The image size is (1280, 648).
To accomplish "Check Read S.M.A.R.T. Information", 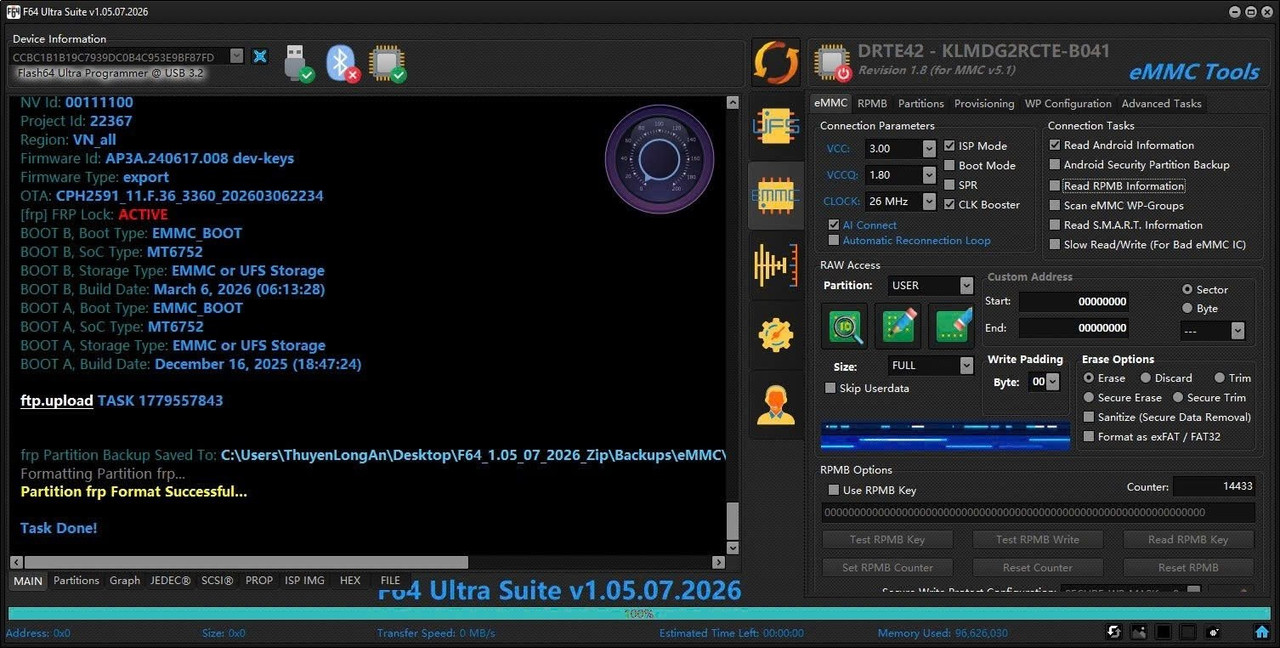I will point(1054,225).
